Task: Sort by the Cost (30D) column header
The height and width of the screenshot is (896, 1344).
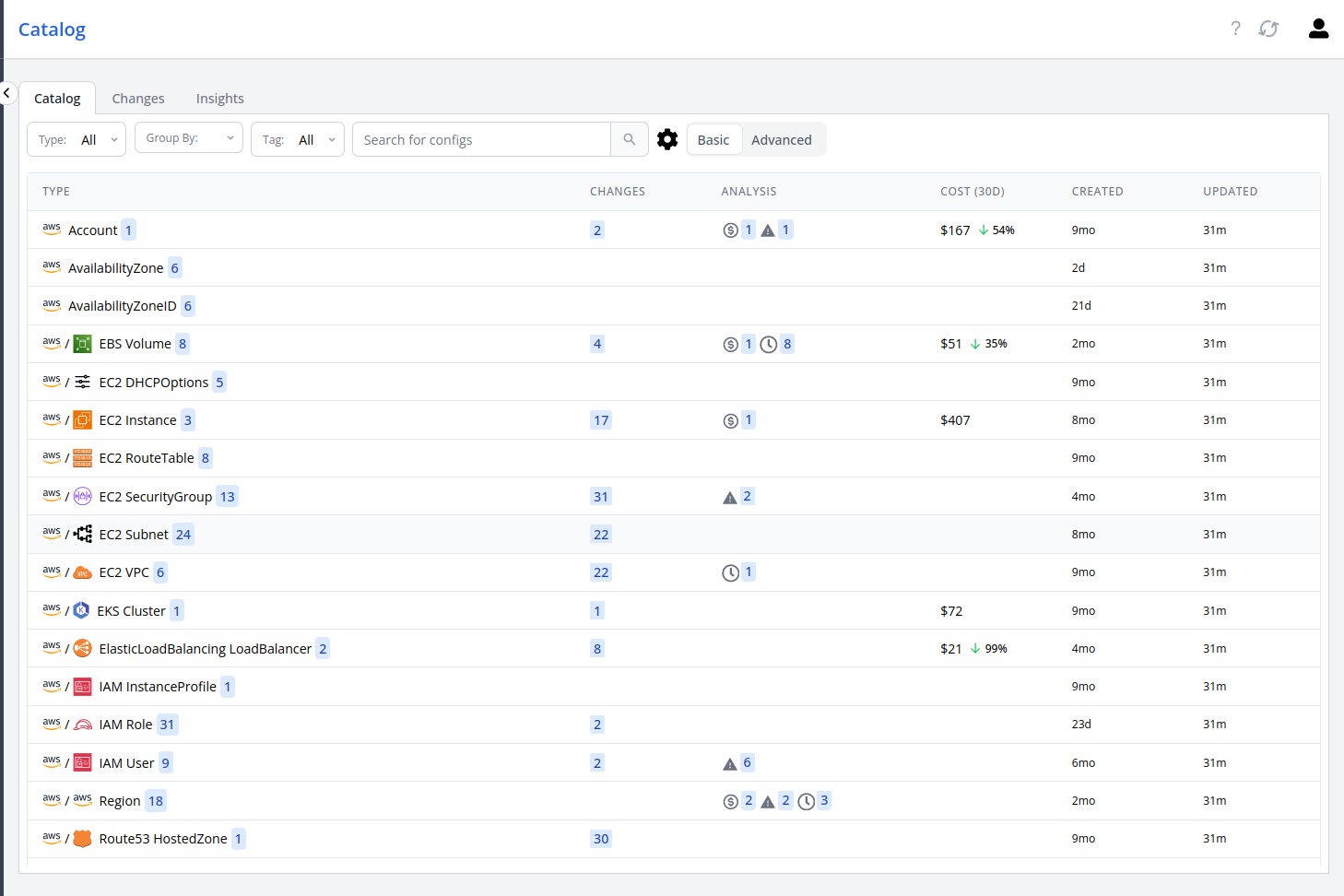Action: 972,192
